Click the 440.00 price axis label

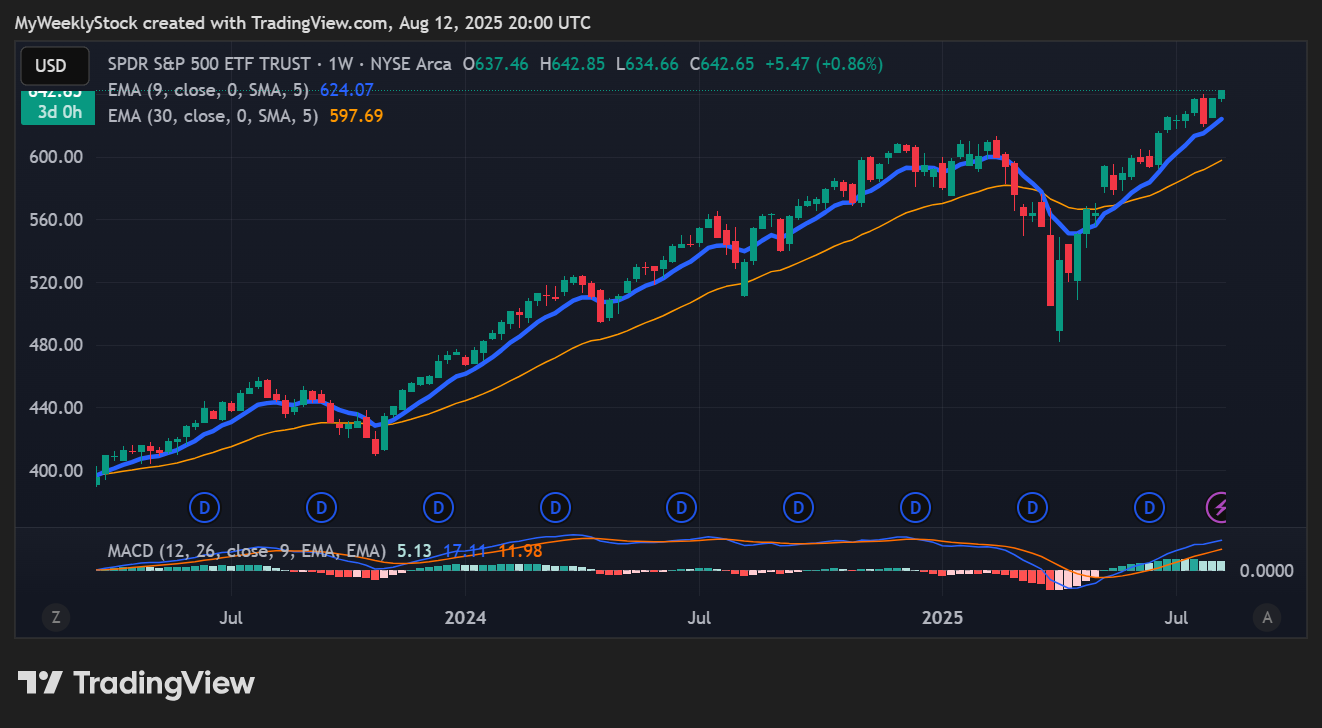point(55,408)
